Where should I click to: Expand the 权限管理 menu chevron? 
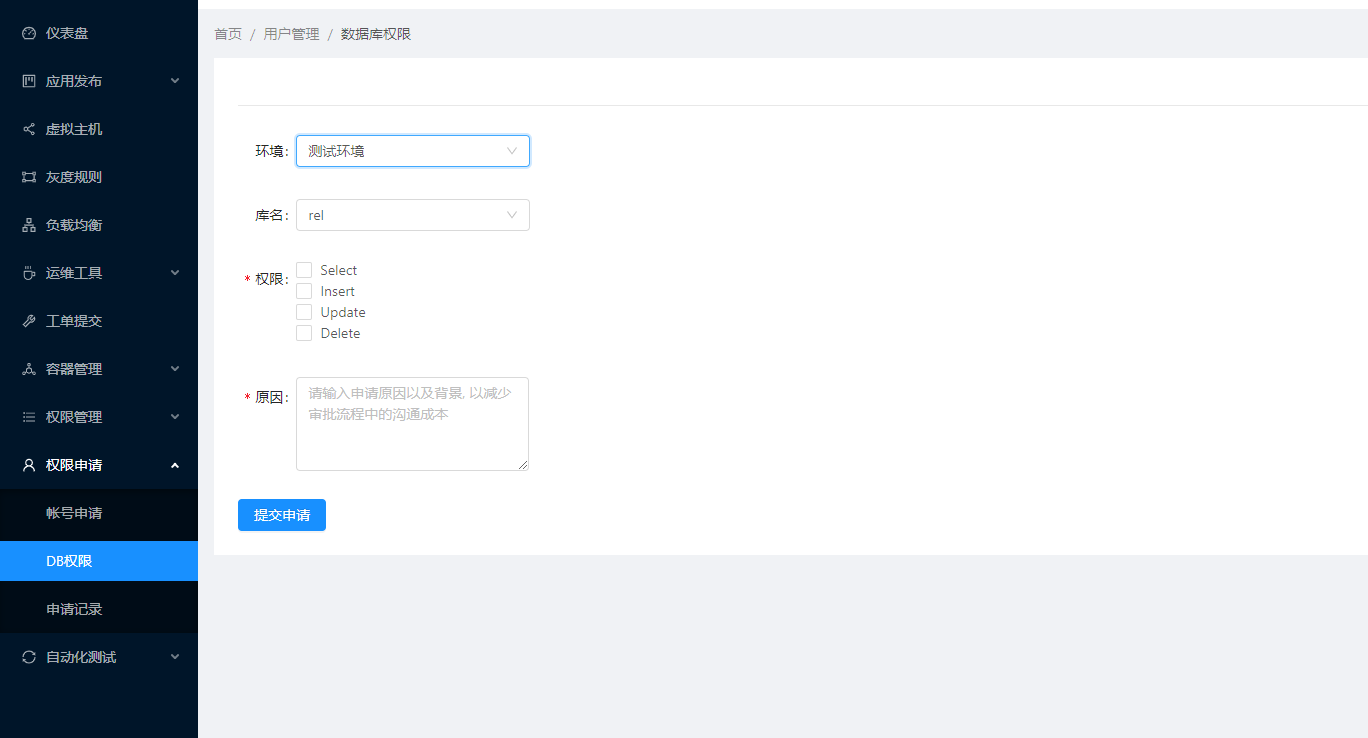175,417
